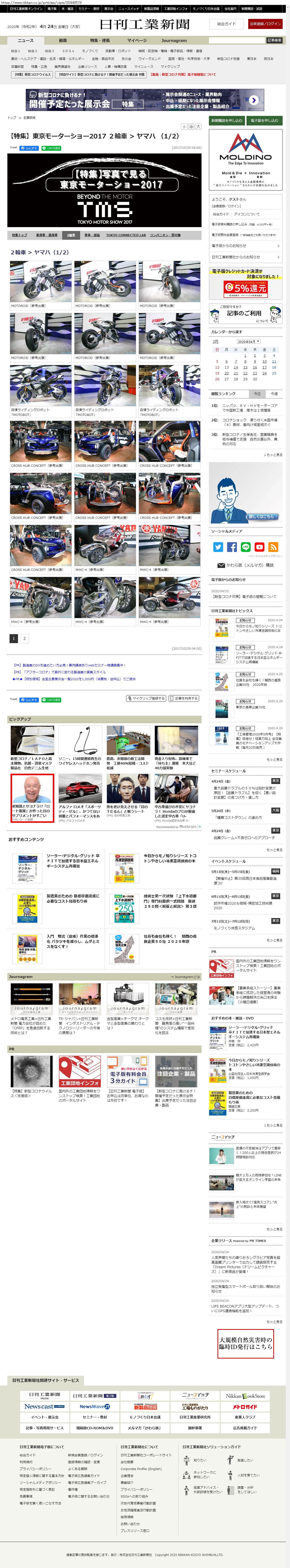The height and width of the screenshot is (1568, 290).
Task: Open the 乗用車・商用車 gallery tab
Action: click(47, 235)
